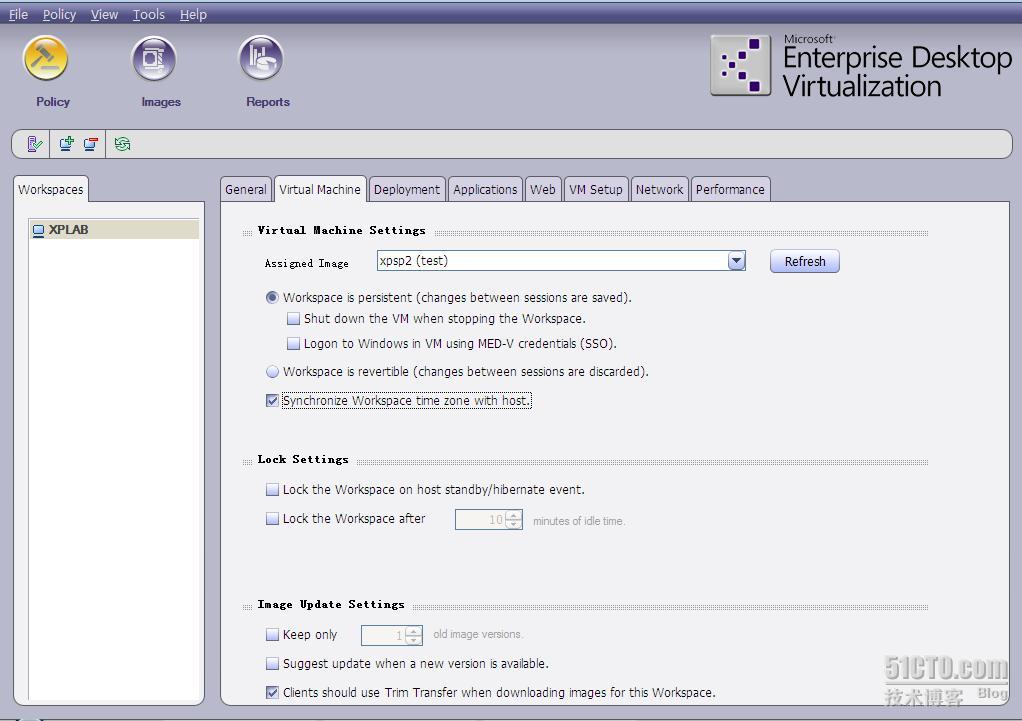This screenshot has width=1022, height=721.
Task: Open the View menu
Action: point(104,14)
